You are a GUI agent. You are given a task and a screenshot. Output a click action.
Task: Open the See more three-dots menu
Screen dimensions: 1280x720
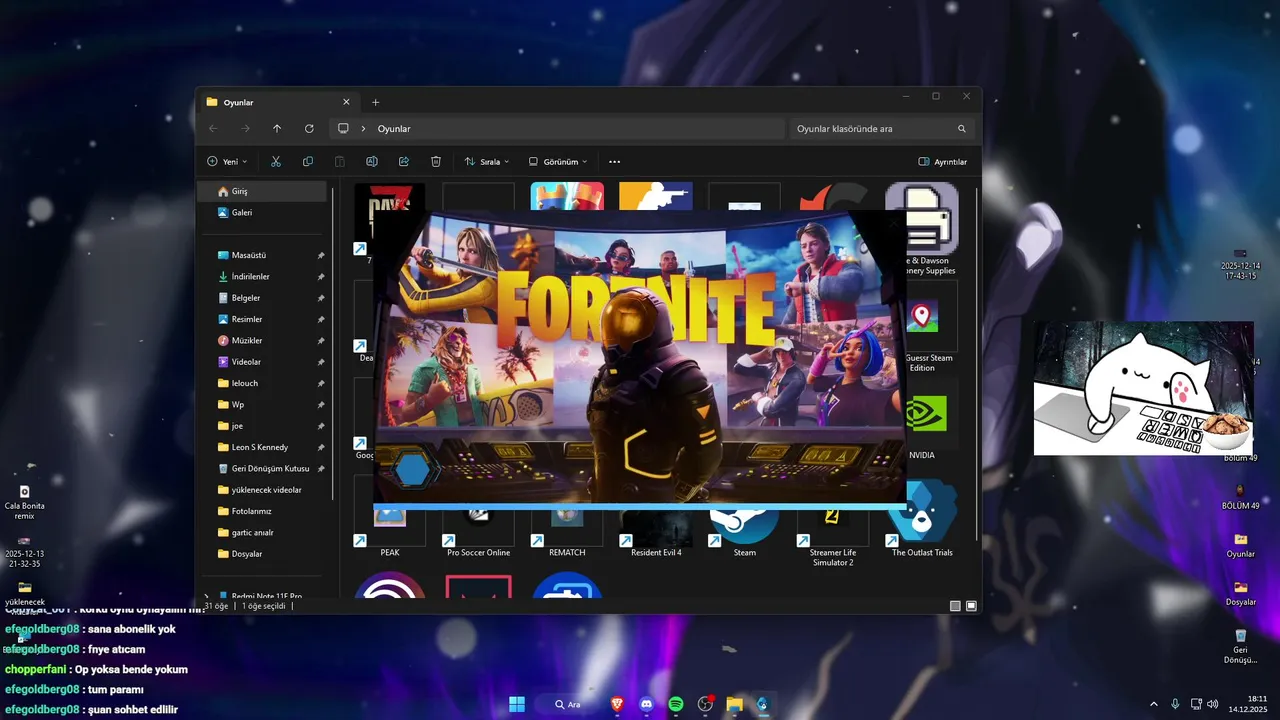615,161
